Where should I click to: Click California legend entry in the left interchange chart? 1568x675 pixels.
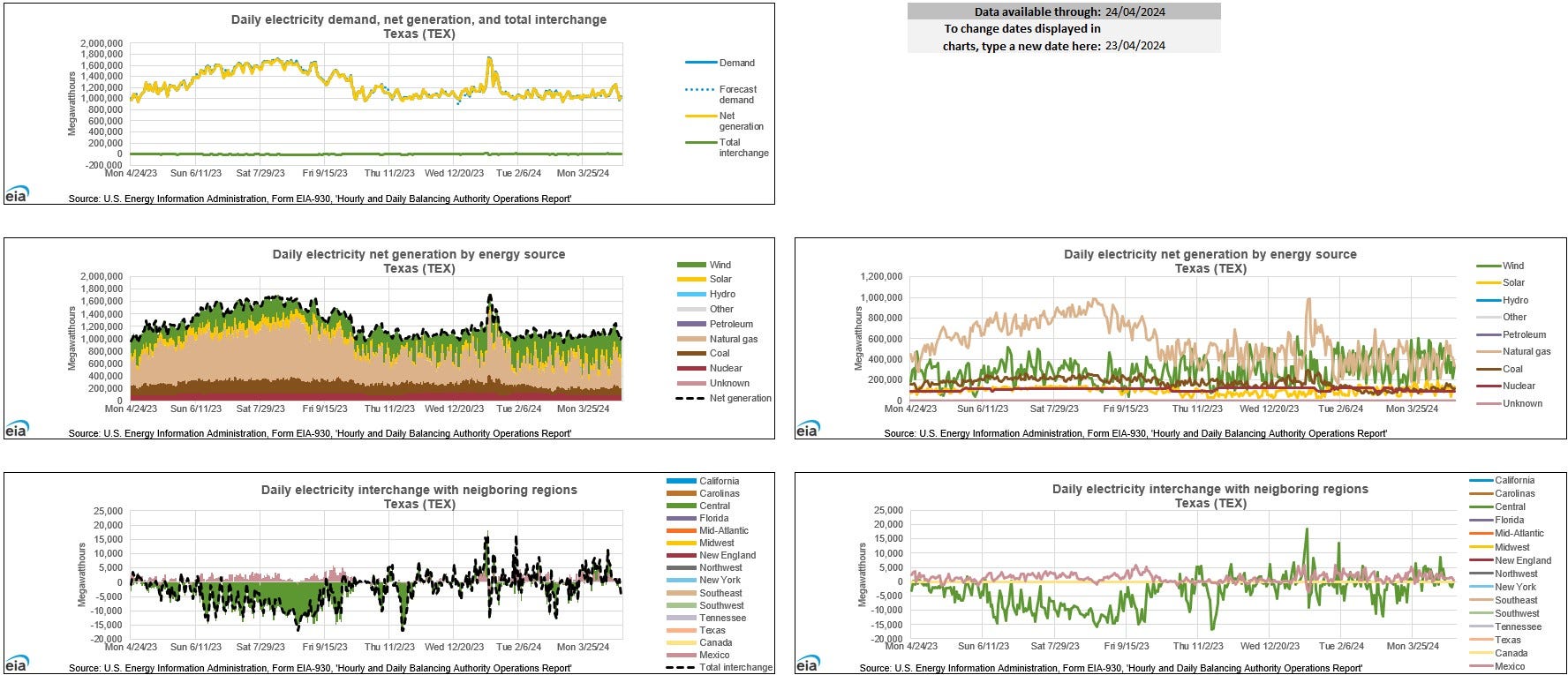[x=703, y=481]
